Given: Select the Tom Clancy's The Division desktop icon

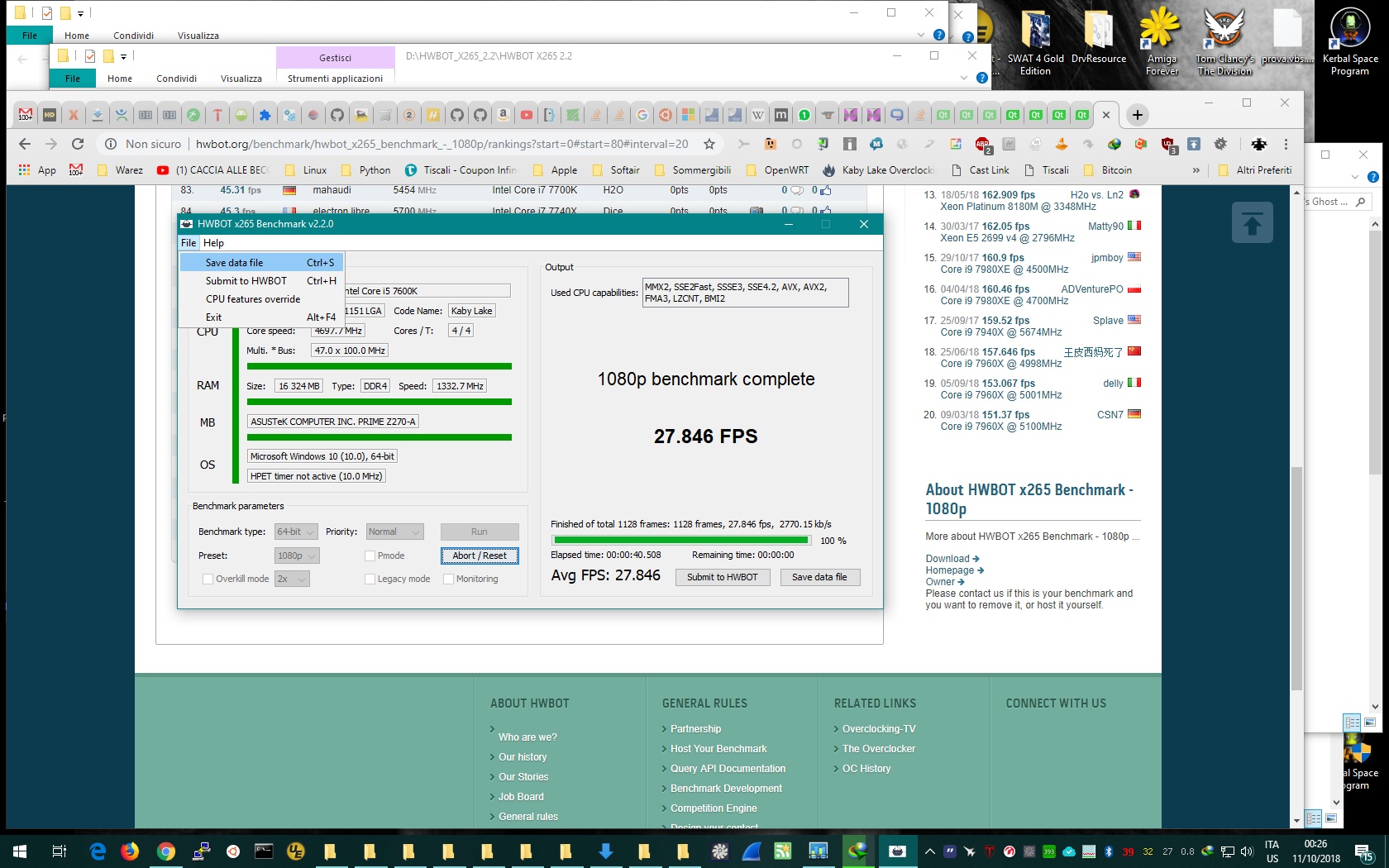Looking at the screenshot, I should pos(1225,41).
